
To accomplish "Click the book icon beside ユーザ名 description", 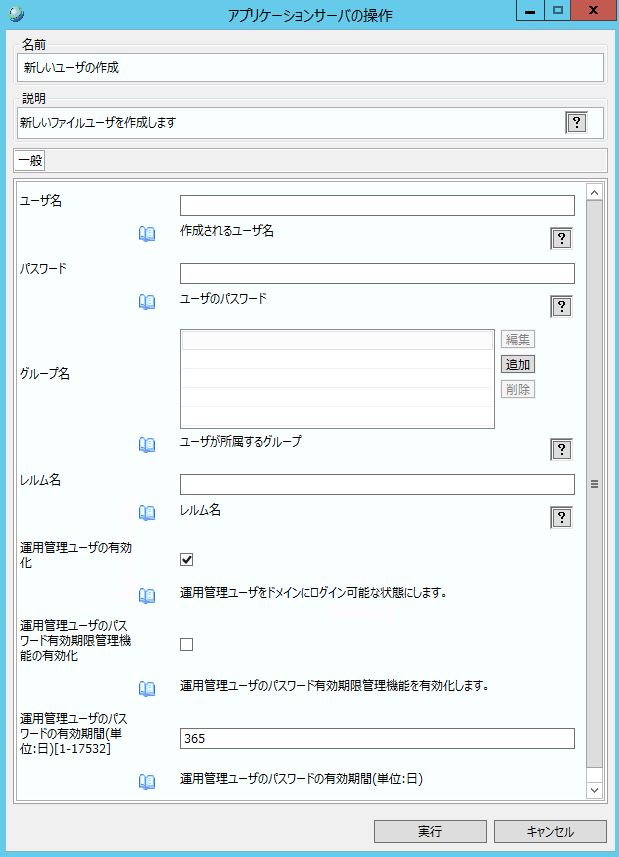I will [x=147, y=234].
